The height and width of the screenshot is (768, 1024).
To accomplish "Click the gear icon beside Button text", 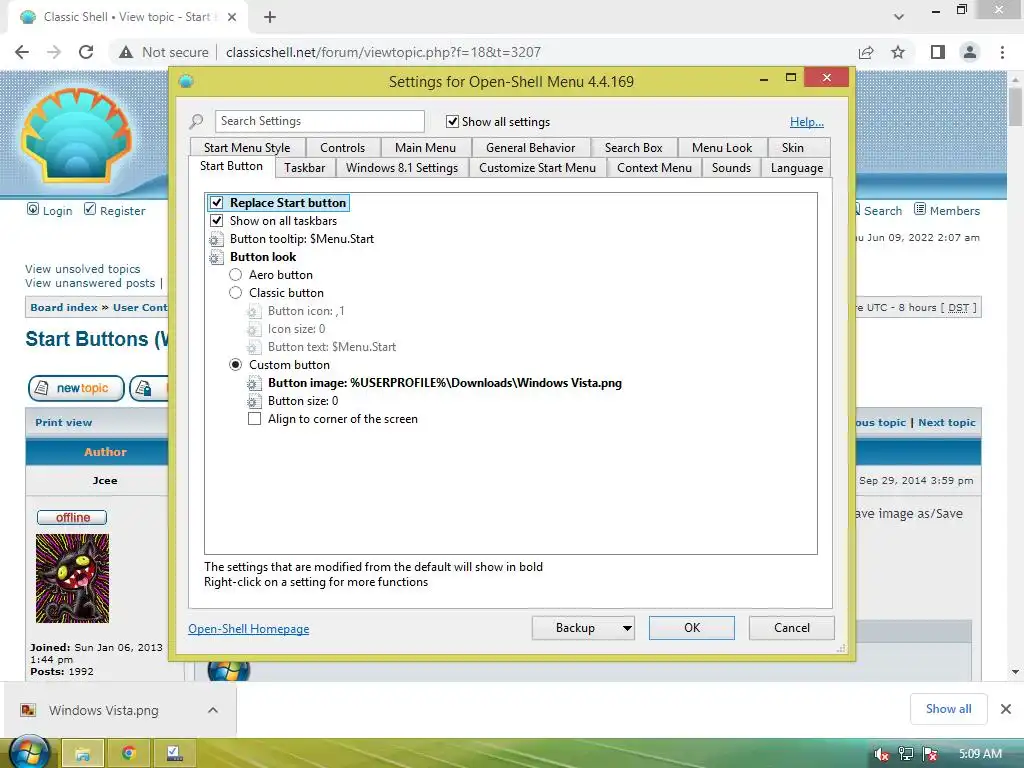I will (254, 347).
